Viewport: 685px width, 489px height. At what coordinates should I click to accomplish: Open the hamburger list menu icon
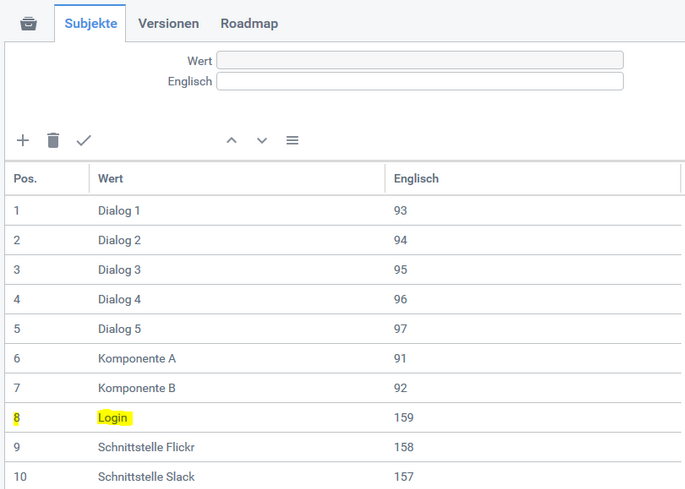(x=292, y=140)
